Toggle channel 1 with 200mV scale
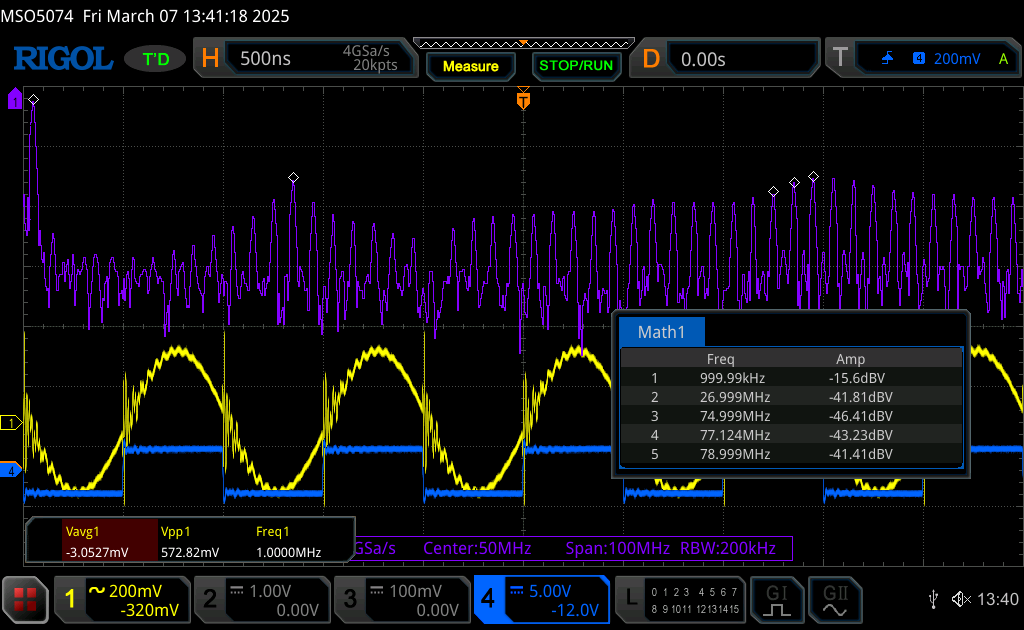This screenshot has height=630, width=1024. pyautogui.click(x=121, y=599)
